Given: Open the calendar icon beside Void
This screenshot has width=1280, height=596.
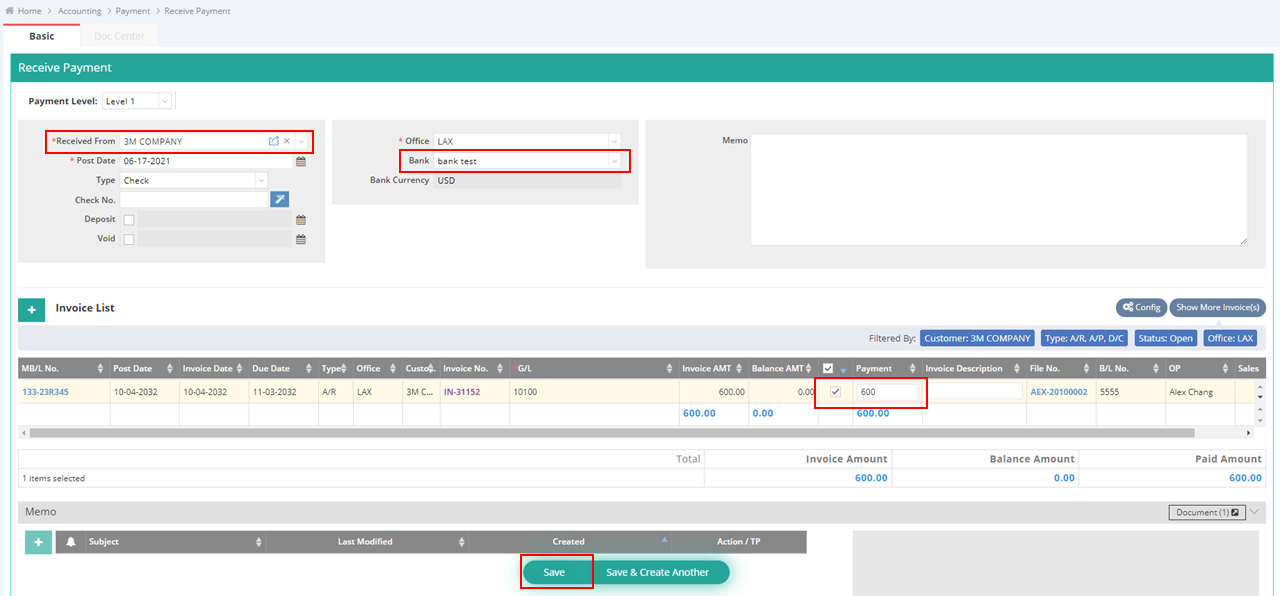Looking at the screenshot, I should pos(300,240).
